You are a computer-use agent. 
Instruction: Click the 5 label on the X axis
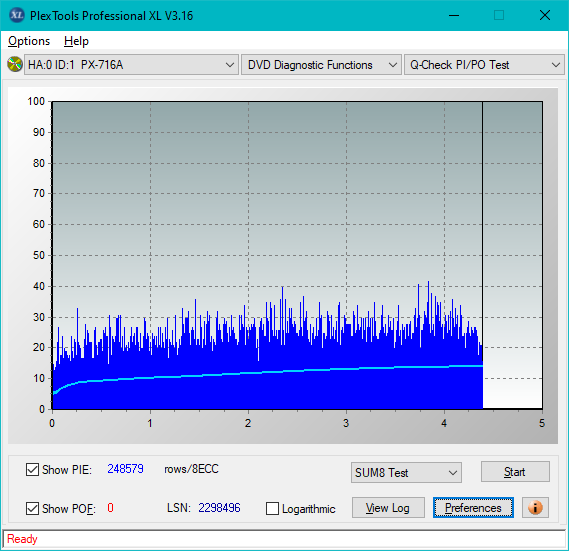542,423
